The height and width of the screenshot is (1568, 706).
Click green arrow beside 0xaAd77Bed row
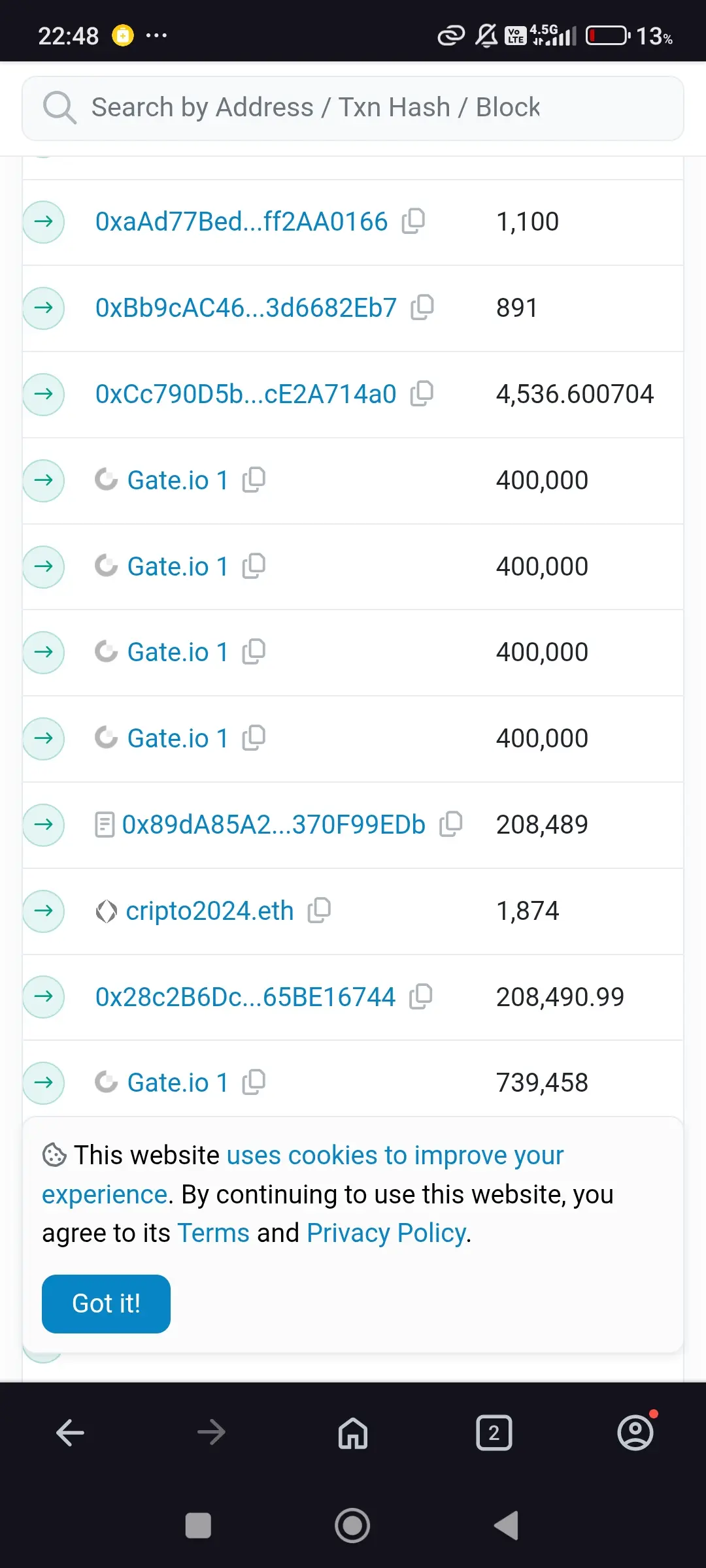[44, 221]
